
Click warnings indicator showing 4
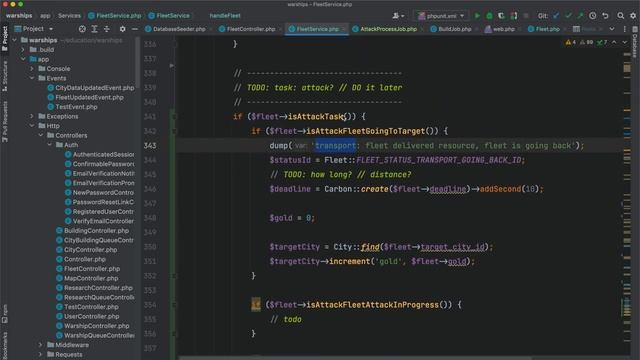[571, 42]
